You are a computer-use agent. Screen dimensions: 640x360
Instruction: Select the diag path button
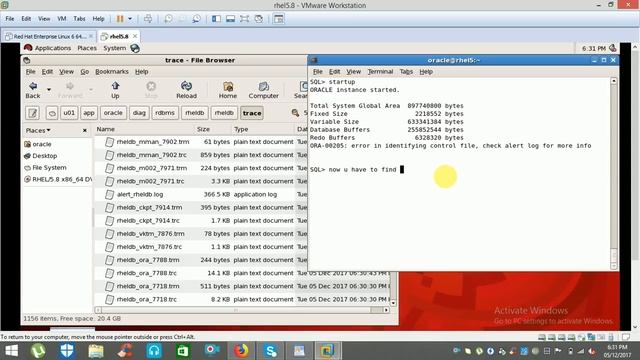coord(139,113)
